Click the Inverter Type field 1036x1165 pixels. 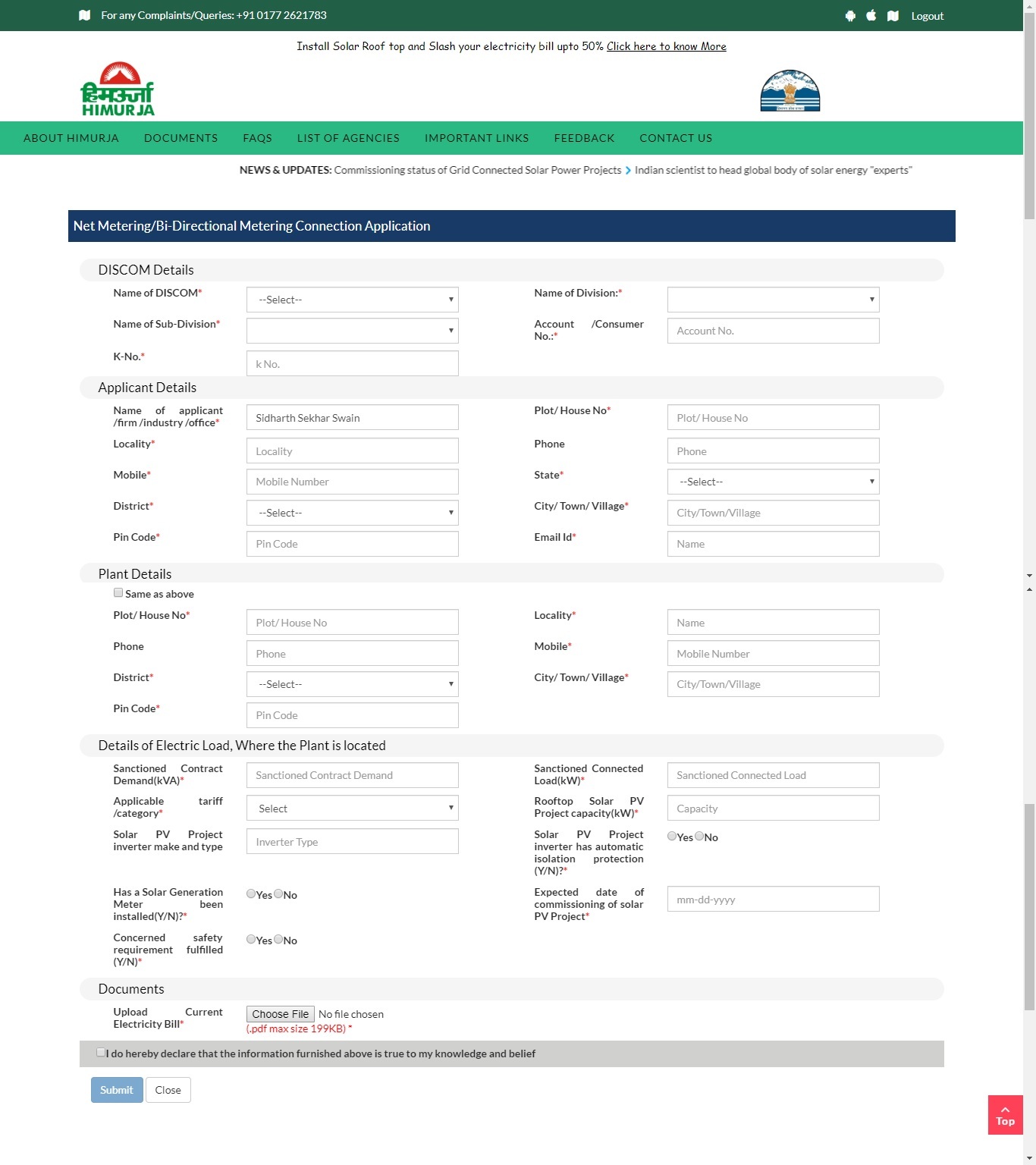coord(353,841)
